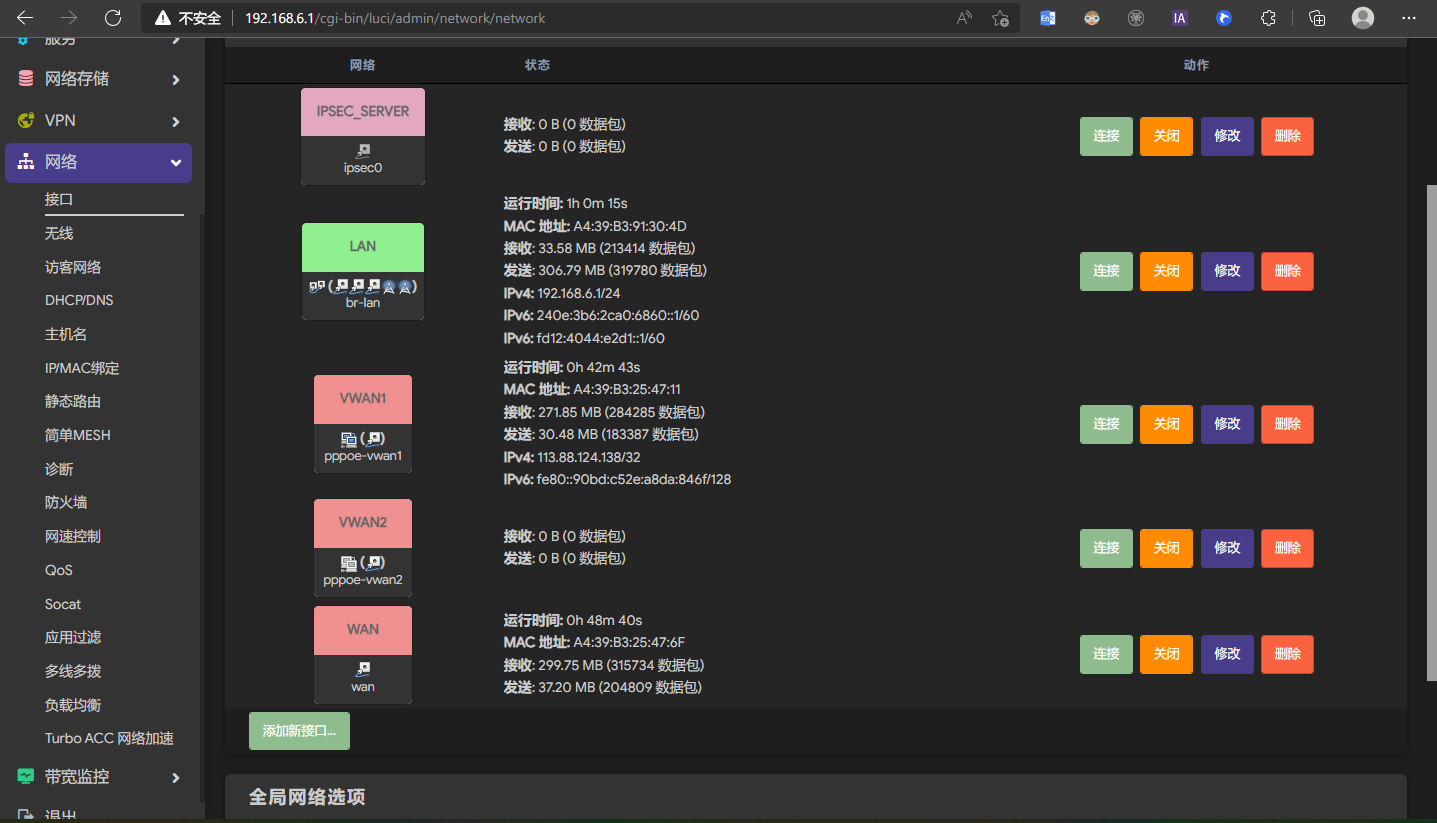
Task: Click 修改 button for the LAN interface
Action: click(1227, 271)
